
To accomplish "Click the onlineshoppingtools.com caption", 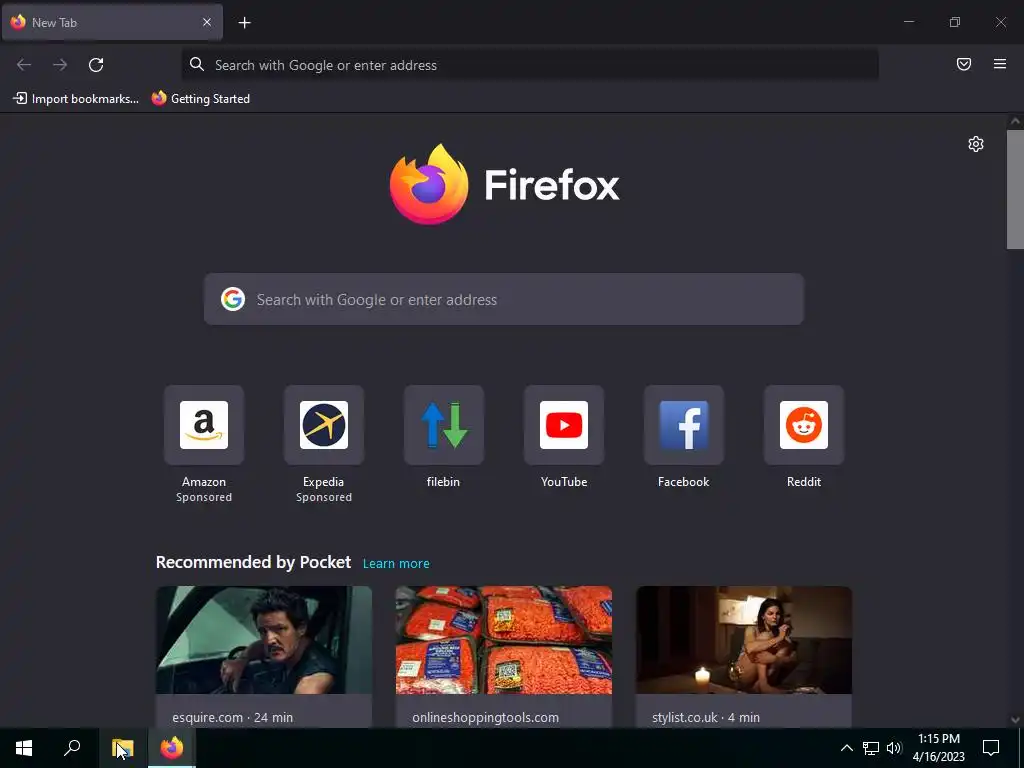I will (485, 717).
